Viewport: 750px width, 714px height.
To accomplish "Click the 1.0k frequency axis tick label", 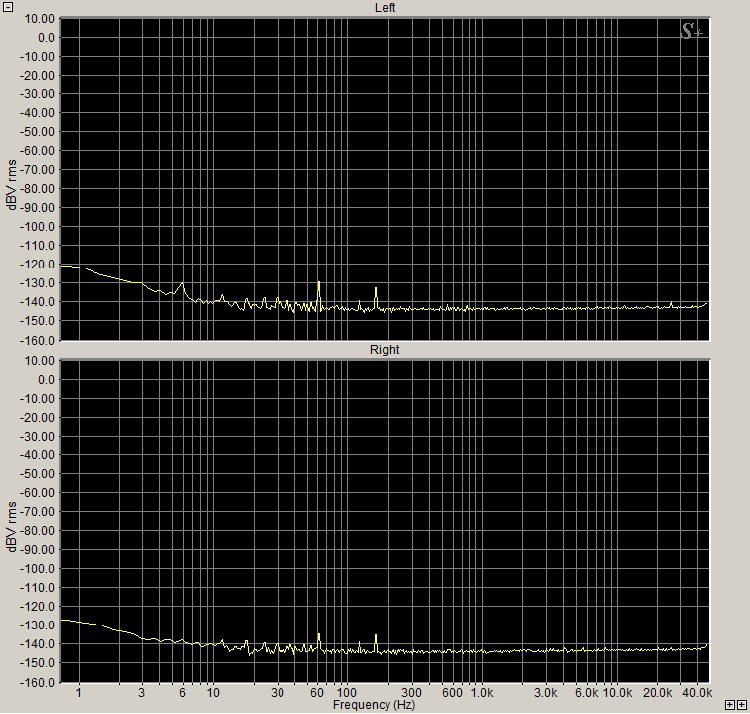I will pos(482,692).
